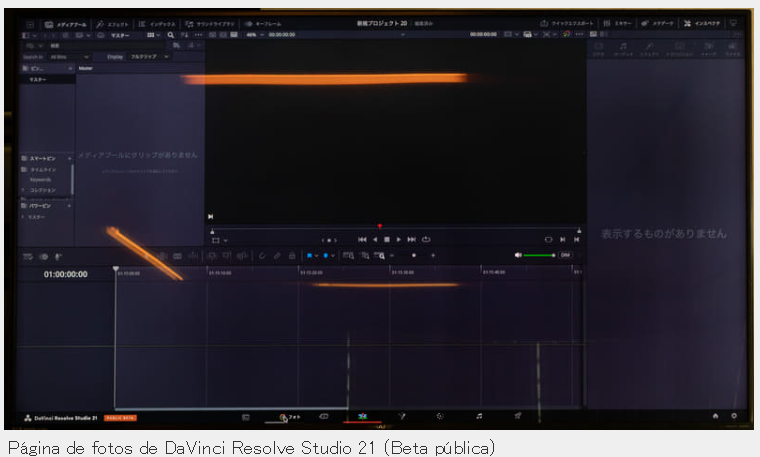Viewport: 760px width, 457px height.
Task: Switch to the Fairlight music-note page
Action: 479,416
